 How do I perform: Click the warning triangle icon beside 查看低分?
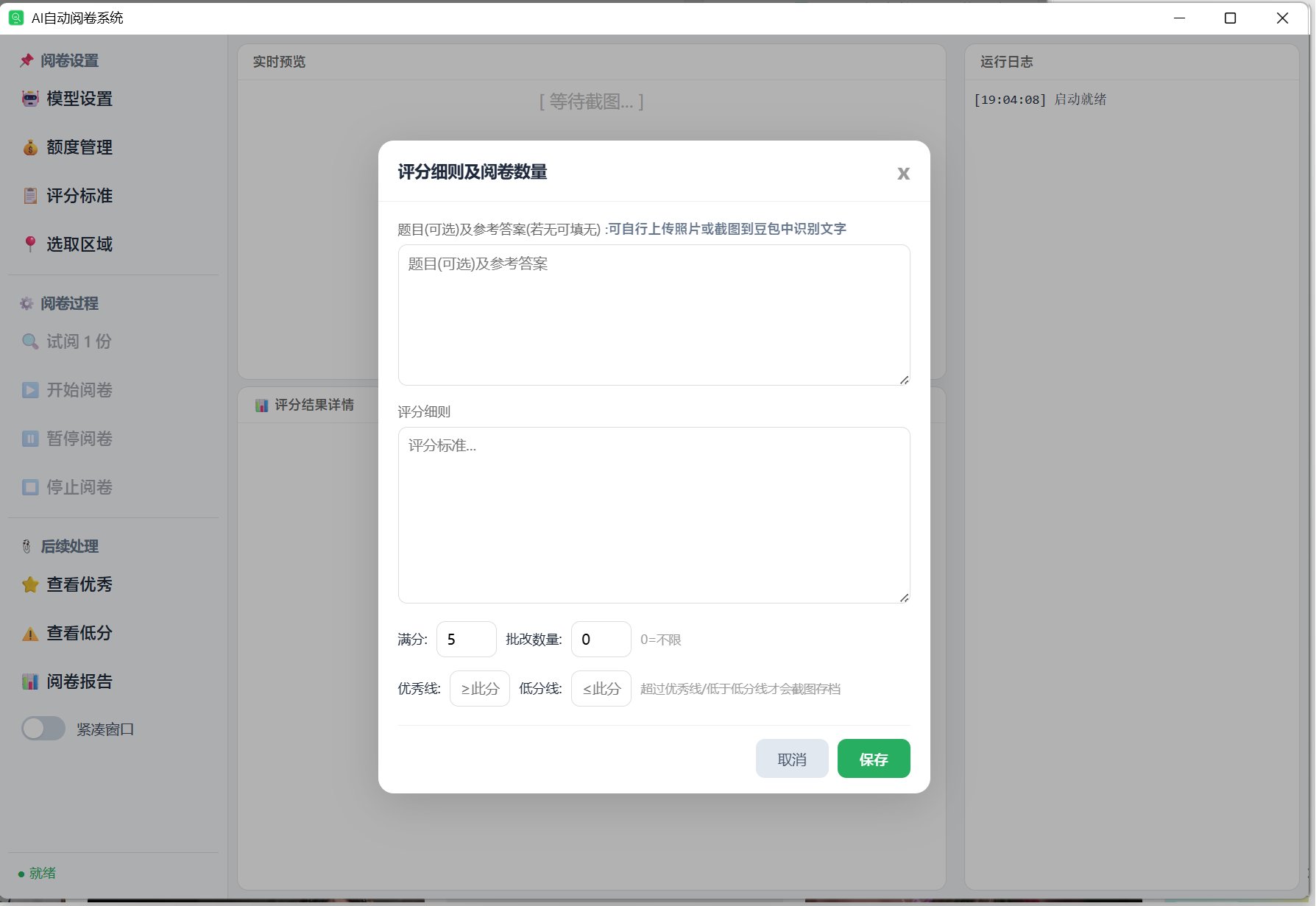pyautogui.click(x=30, y=633)
